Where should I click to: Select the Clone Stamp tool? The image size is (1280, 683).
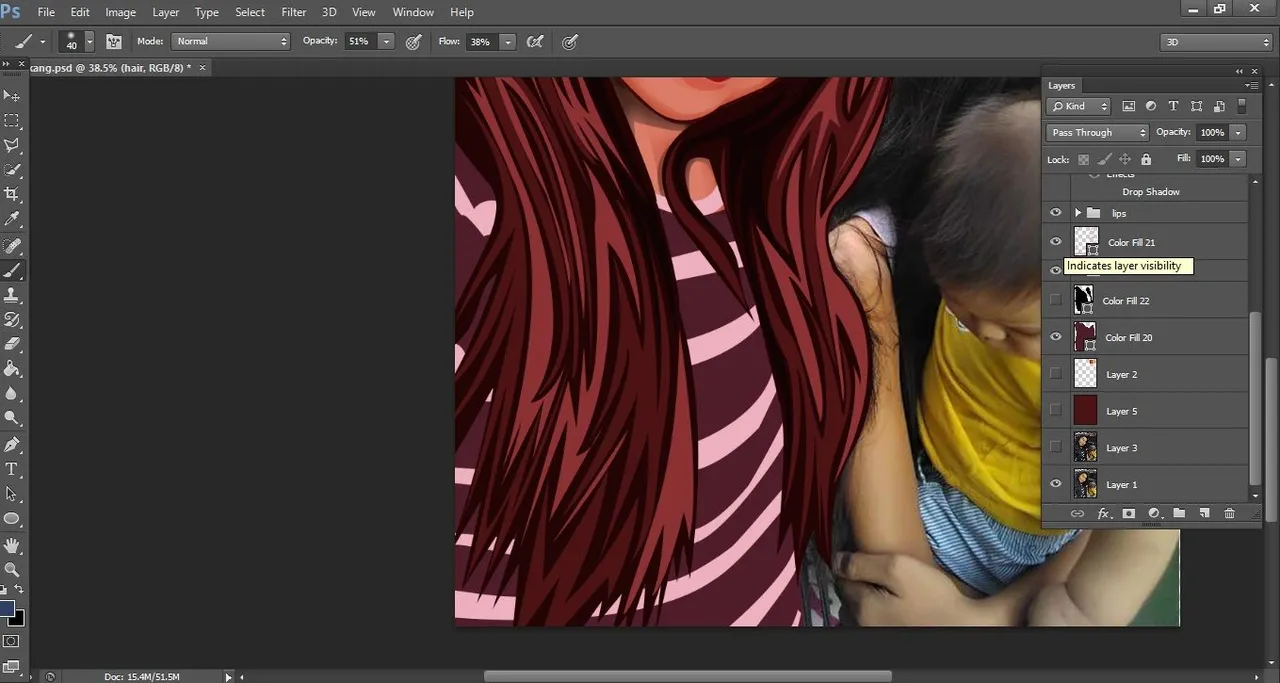[12, 296]
